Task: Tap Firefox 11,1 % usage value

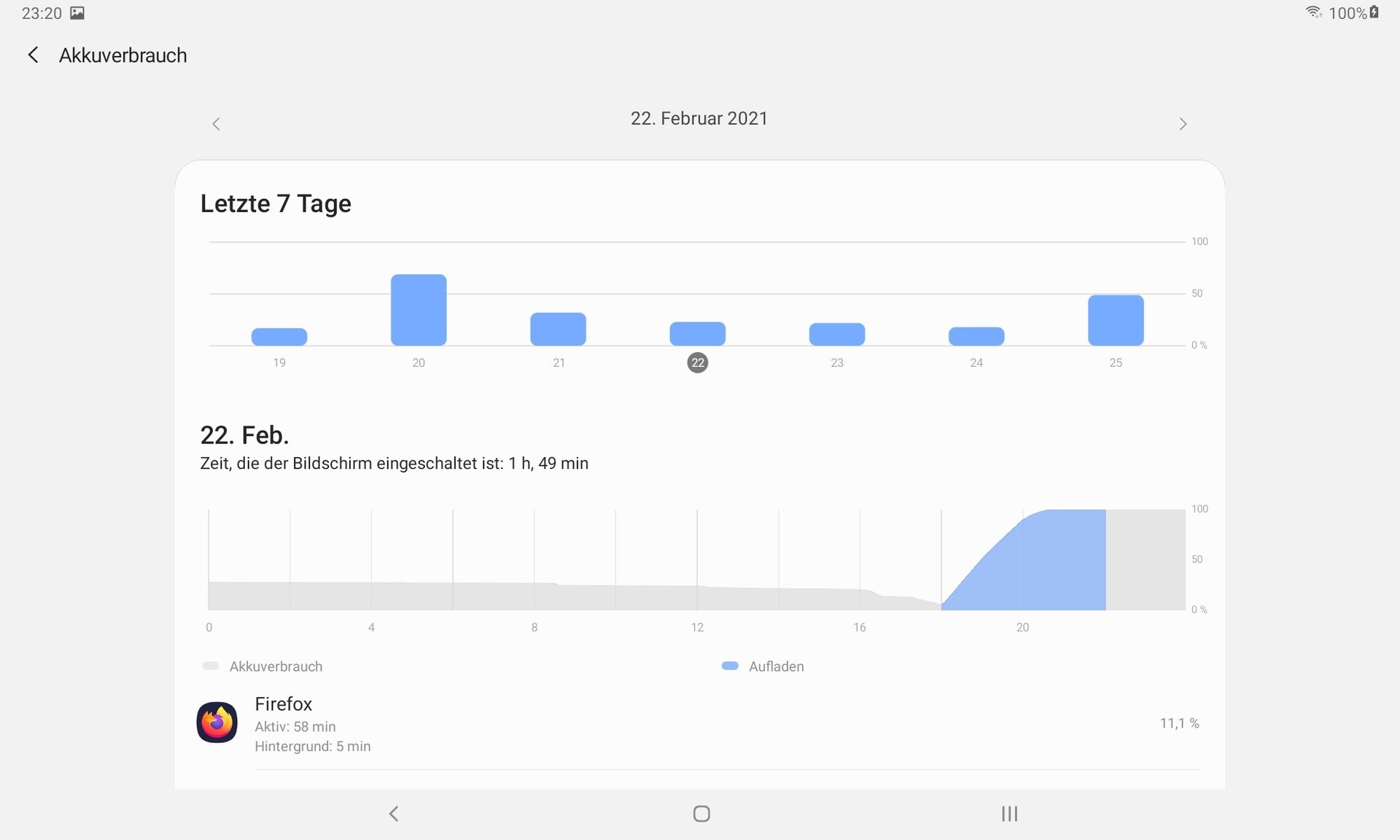Action: coord(1179,723)
